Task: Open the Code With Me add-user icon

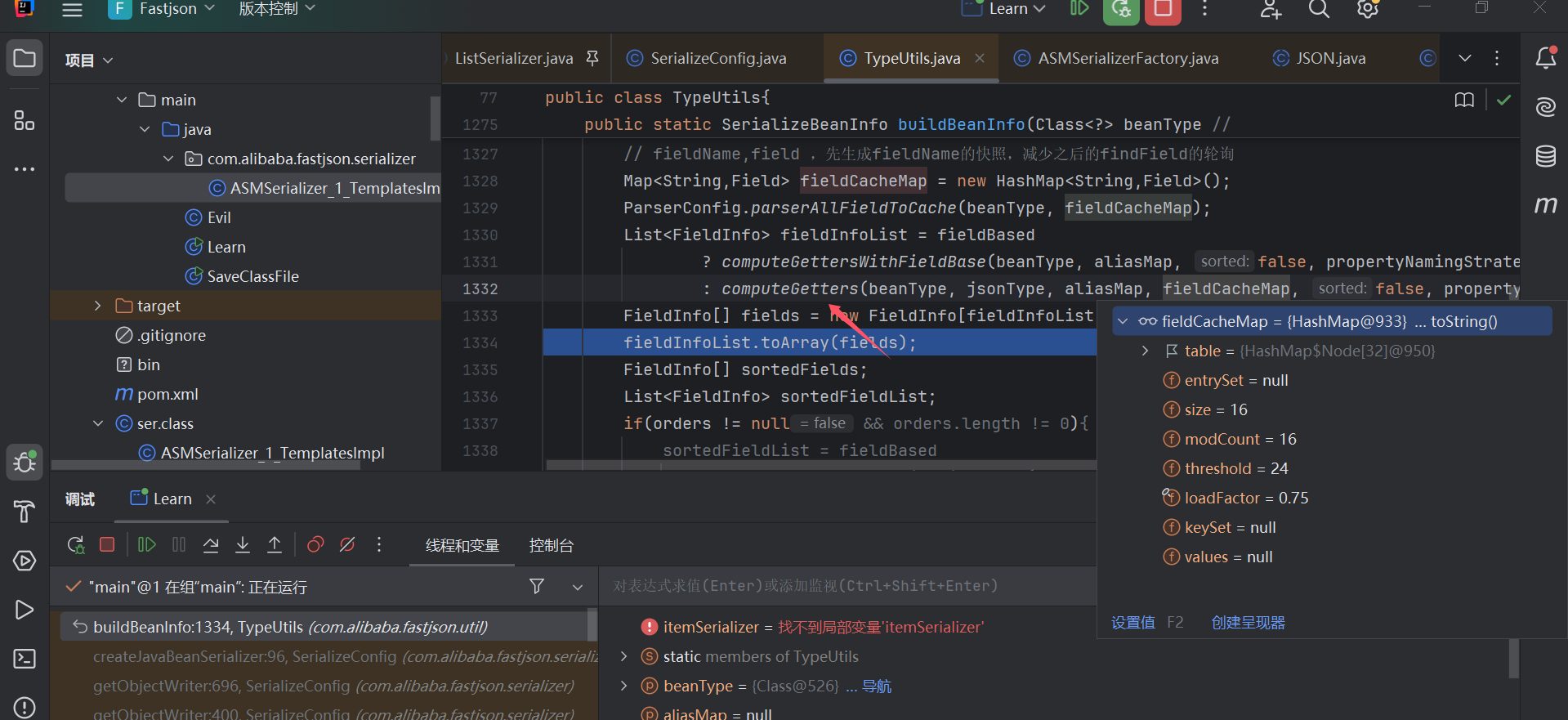Action: click(1271, 10)
